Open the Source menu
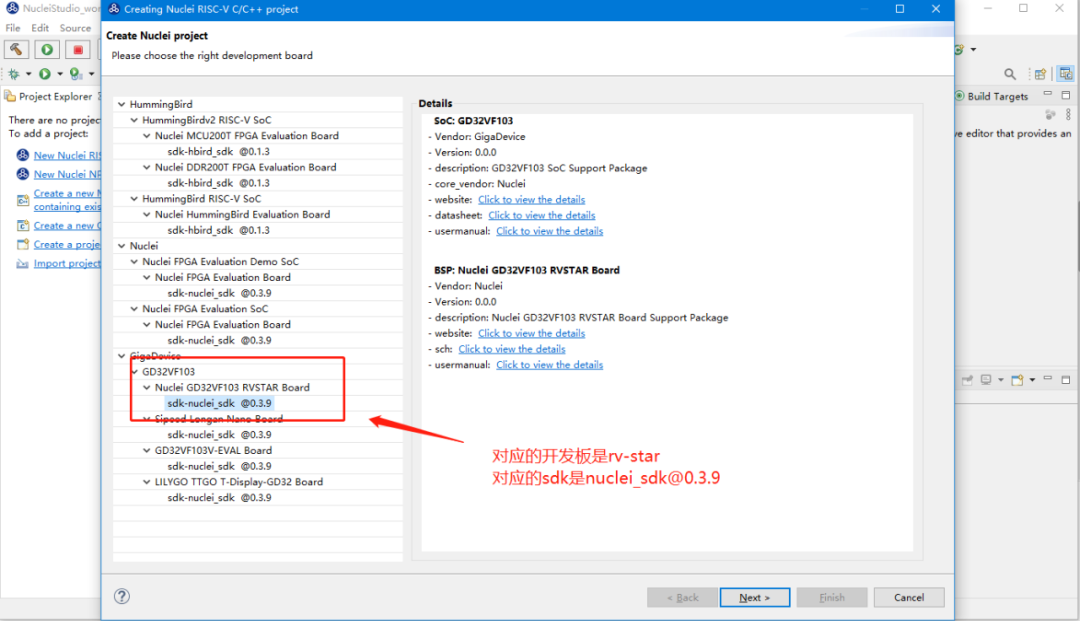The height and width of the screenshot is (621, 1080). (x=75, y=28)
